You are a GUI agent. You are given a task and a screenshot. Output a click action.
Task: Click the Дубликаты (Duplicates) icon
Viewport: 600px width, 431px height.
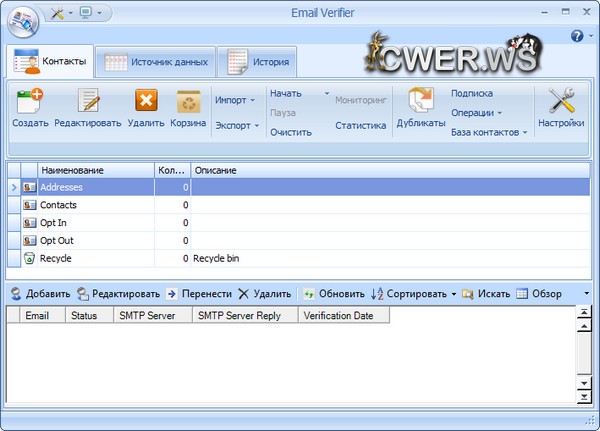point(420,102)
